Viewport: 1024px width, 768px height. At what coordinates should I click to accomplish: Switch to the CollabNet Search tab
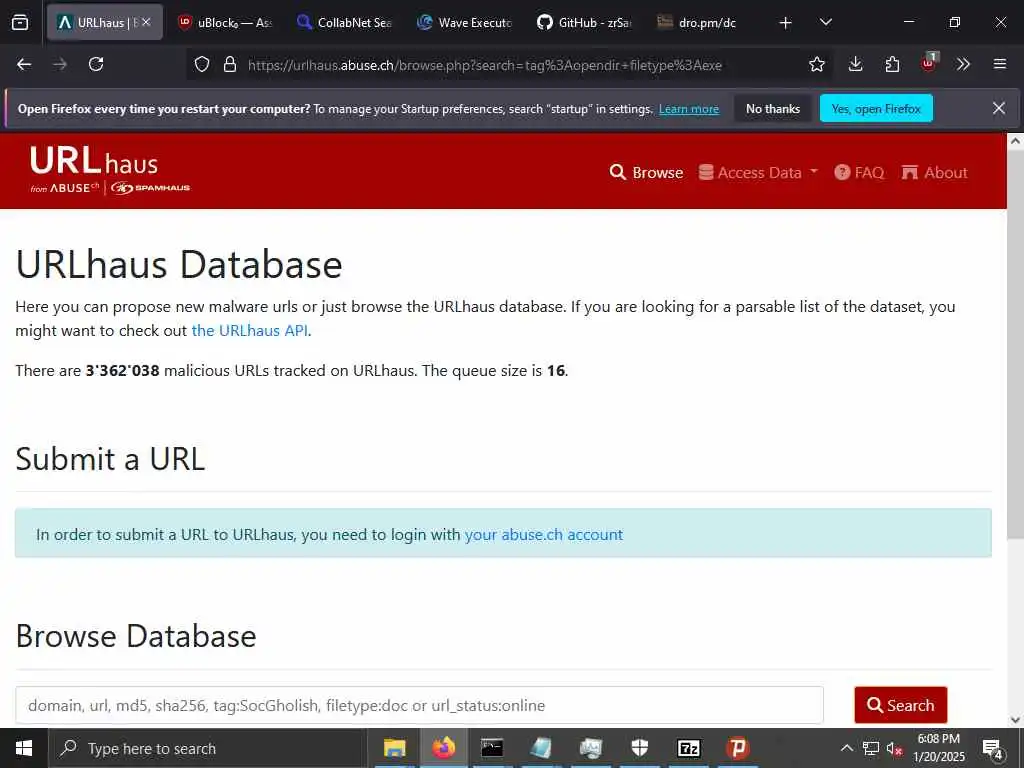coord(345,22)
